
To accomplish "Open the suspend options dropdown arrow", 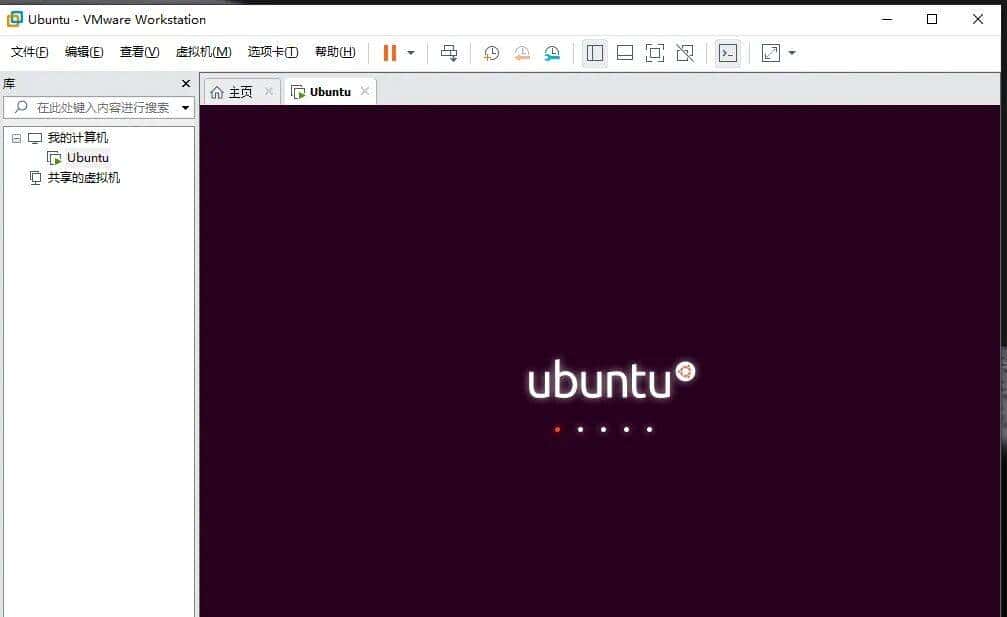I will point(409,52).
